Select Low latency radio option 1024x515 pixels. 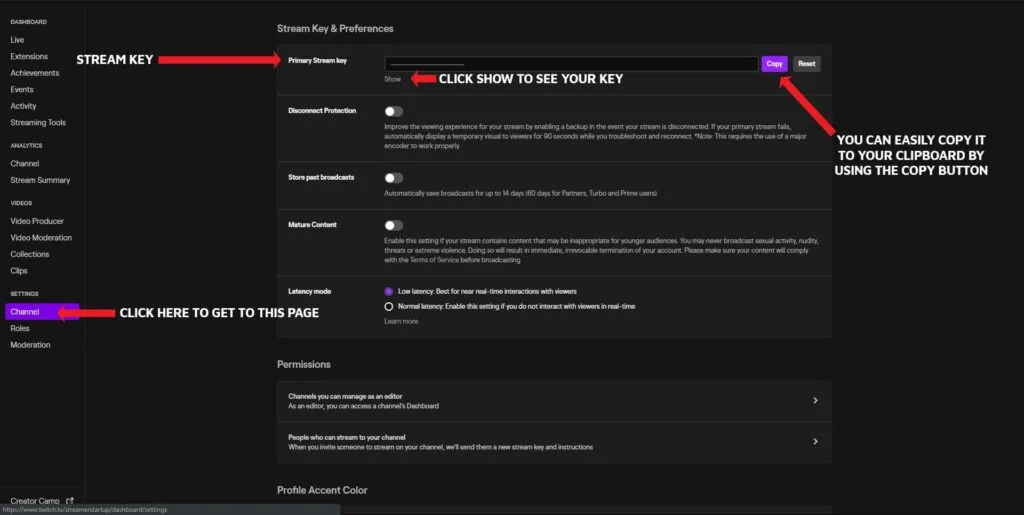pyautogui.click(x=389, y=291)
